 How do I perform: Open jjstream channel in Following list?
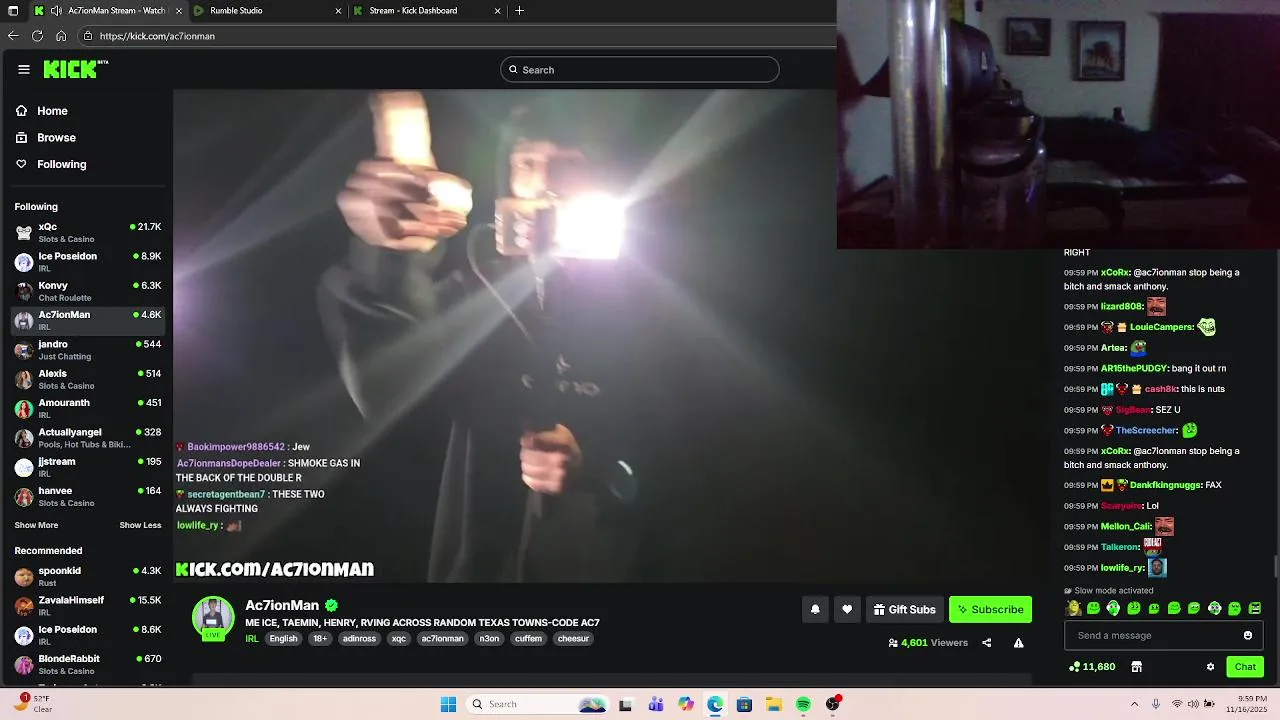pos(88,467)
